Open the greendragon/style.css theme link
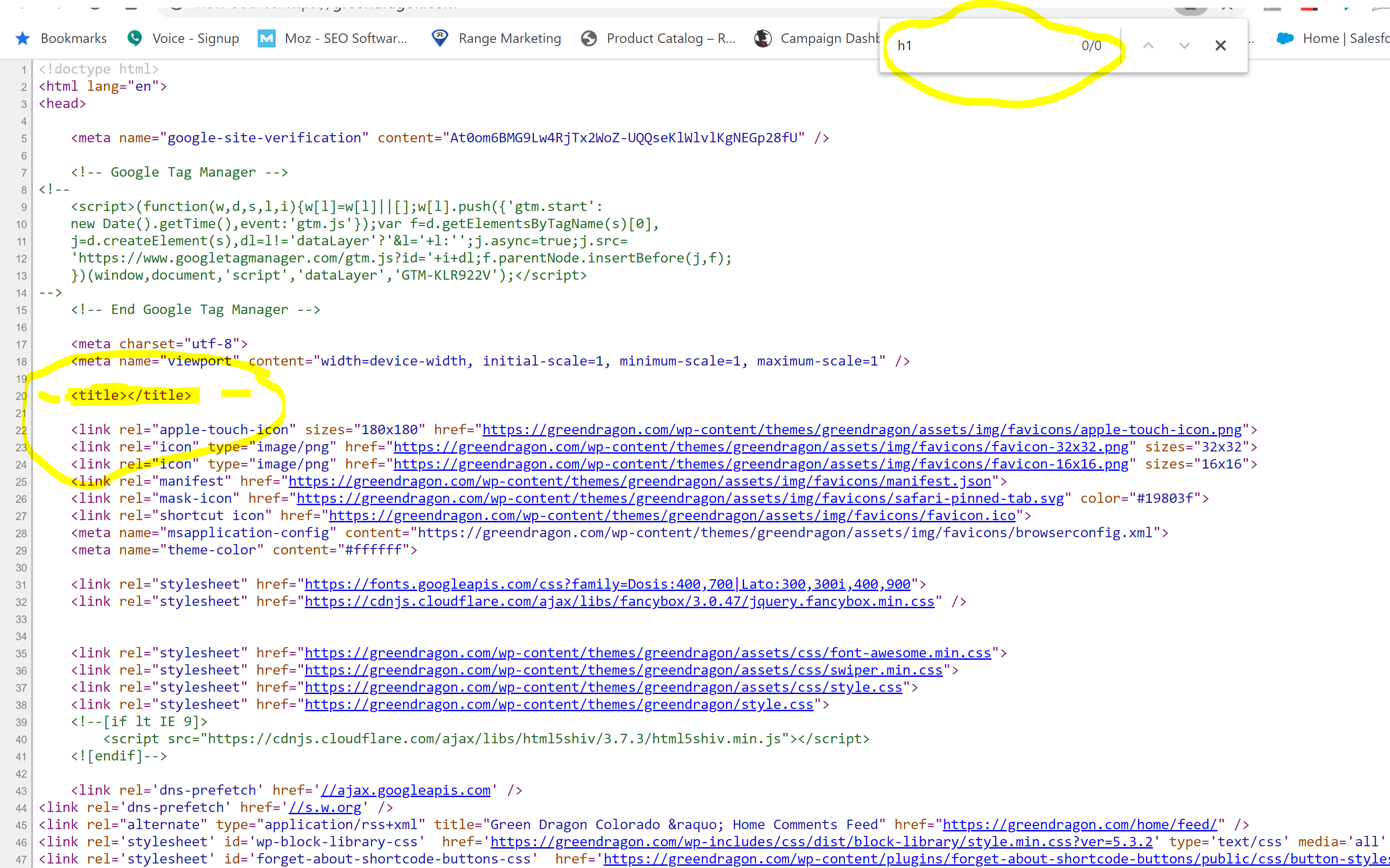The image size is (1390, 868). click(559, 704)
